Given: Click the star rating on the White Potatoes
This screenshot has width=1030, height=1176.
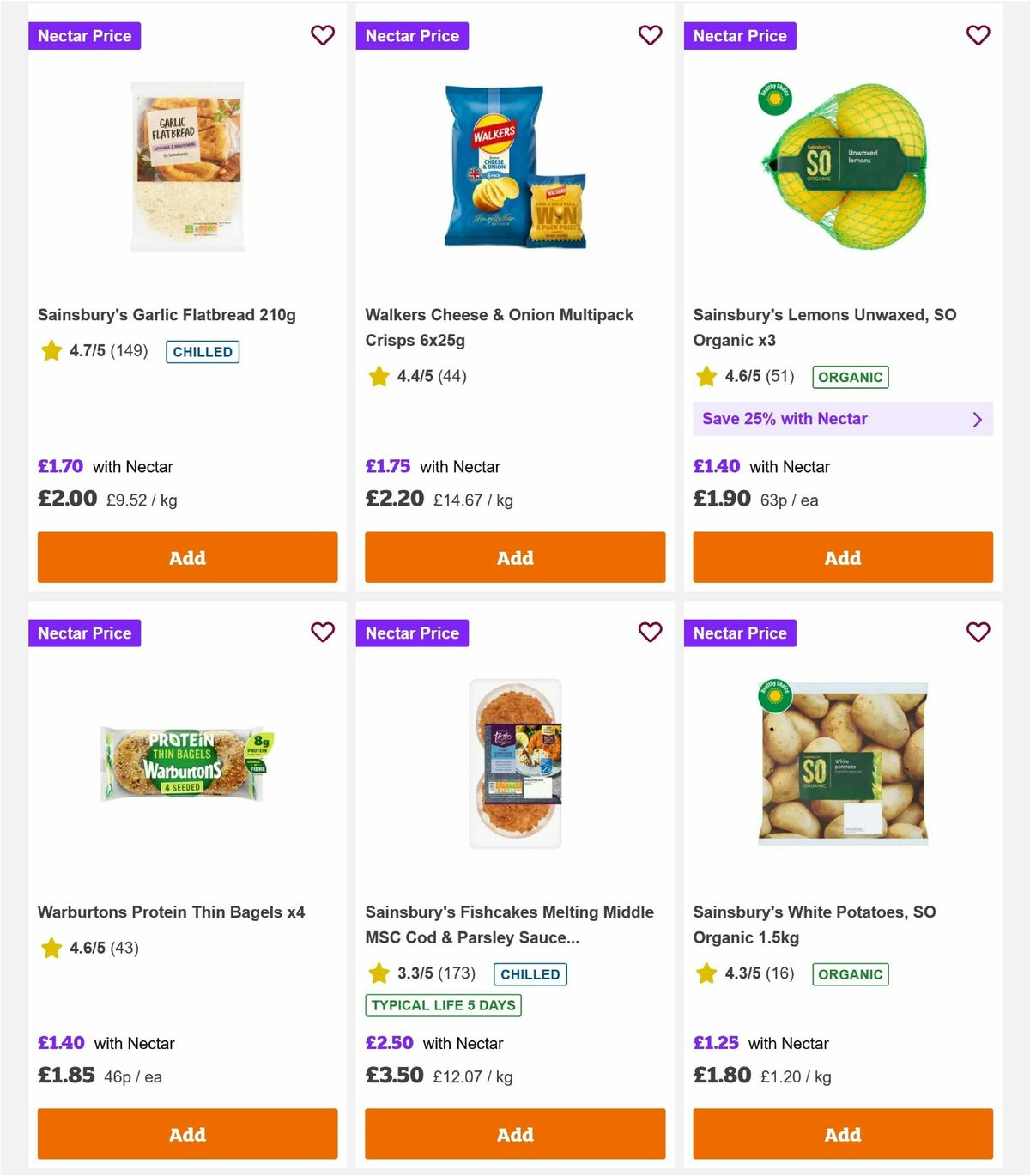Looking at the screenshot, I should pyautogui.click(x=706, y=974).
